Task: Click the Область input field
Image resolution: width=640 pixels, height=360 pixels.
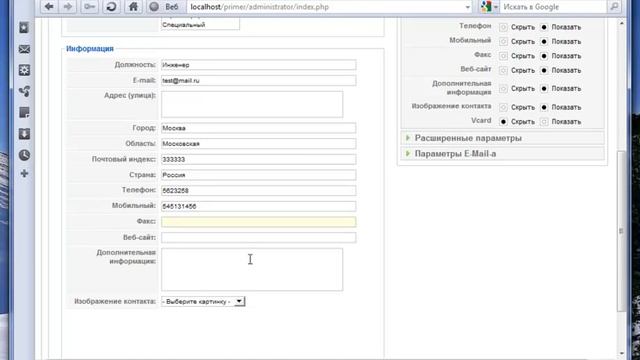Action: pyautogui.click(x=258, y=144)
